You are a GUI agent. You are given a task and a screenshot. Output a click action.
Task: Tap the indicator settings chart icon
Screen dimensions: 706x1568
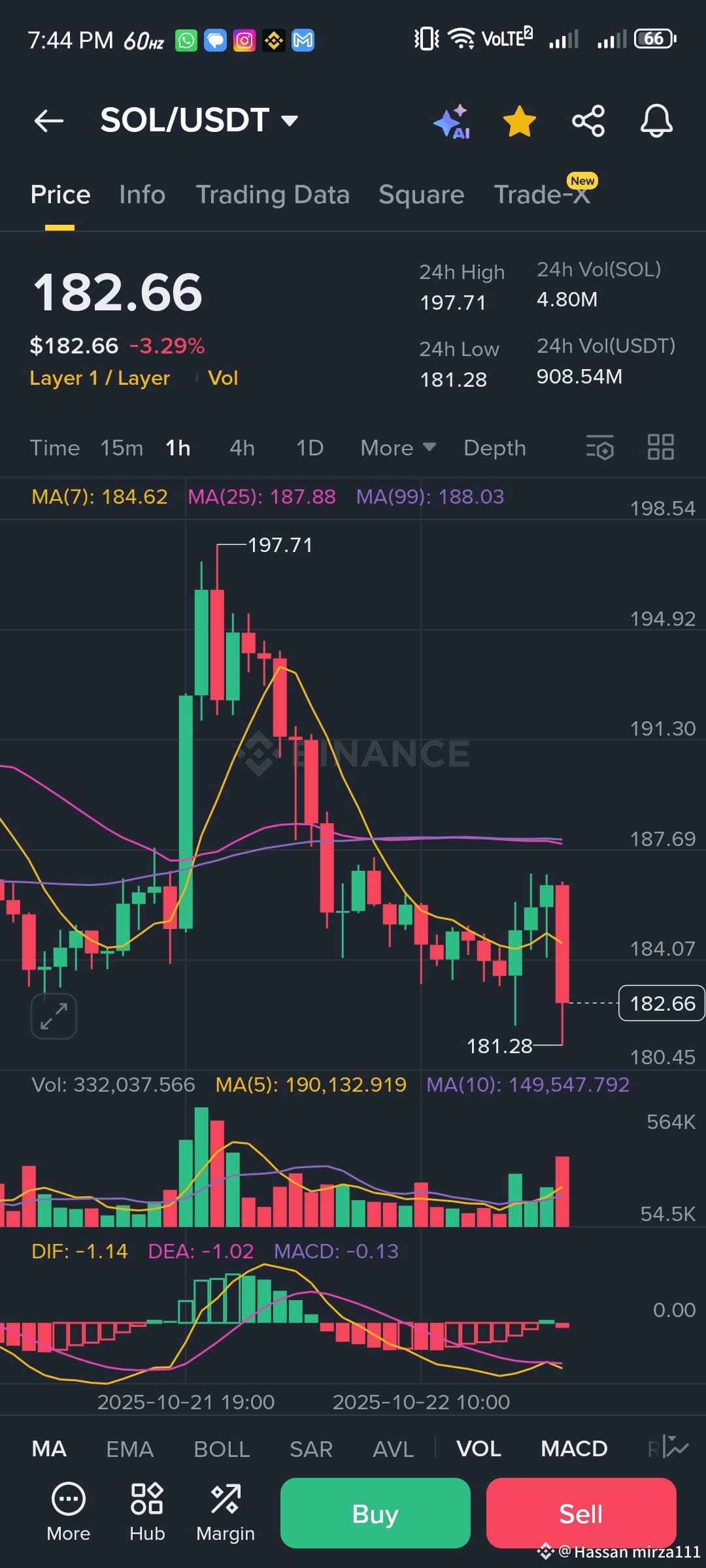(x=676, y=1448)
